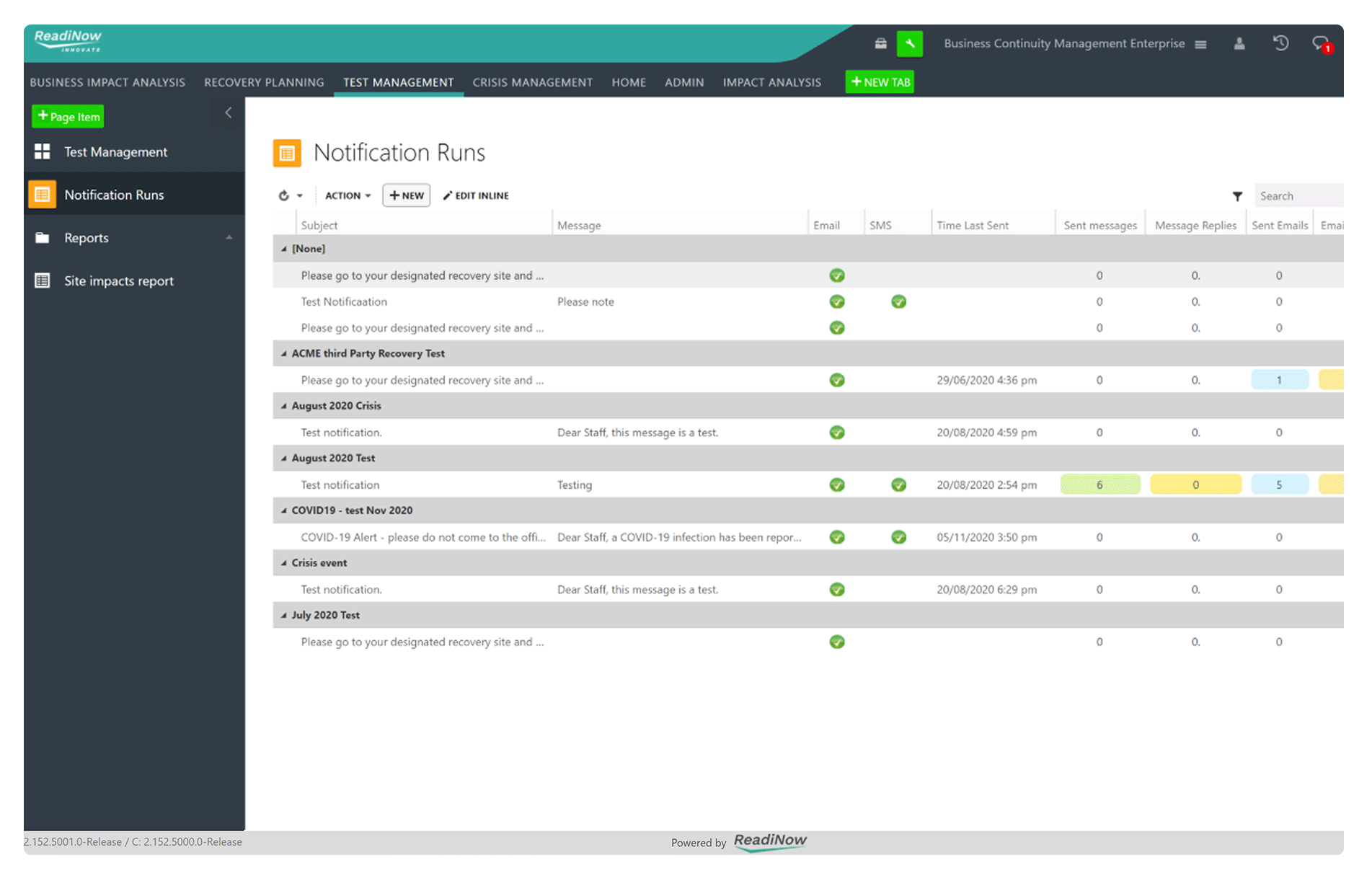Click the Notification Runs page header icon
The height and width of the screenshot is (881, 1372).
[x=287, y=153]
